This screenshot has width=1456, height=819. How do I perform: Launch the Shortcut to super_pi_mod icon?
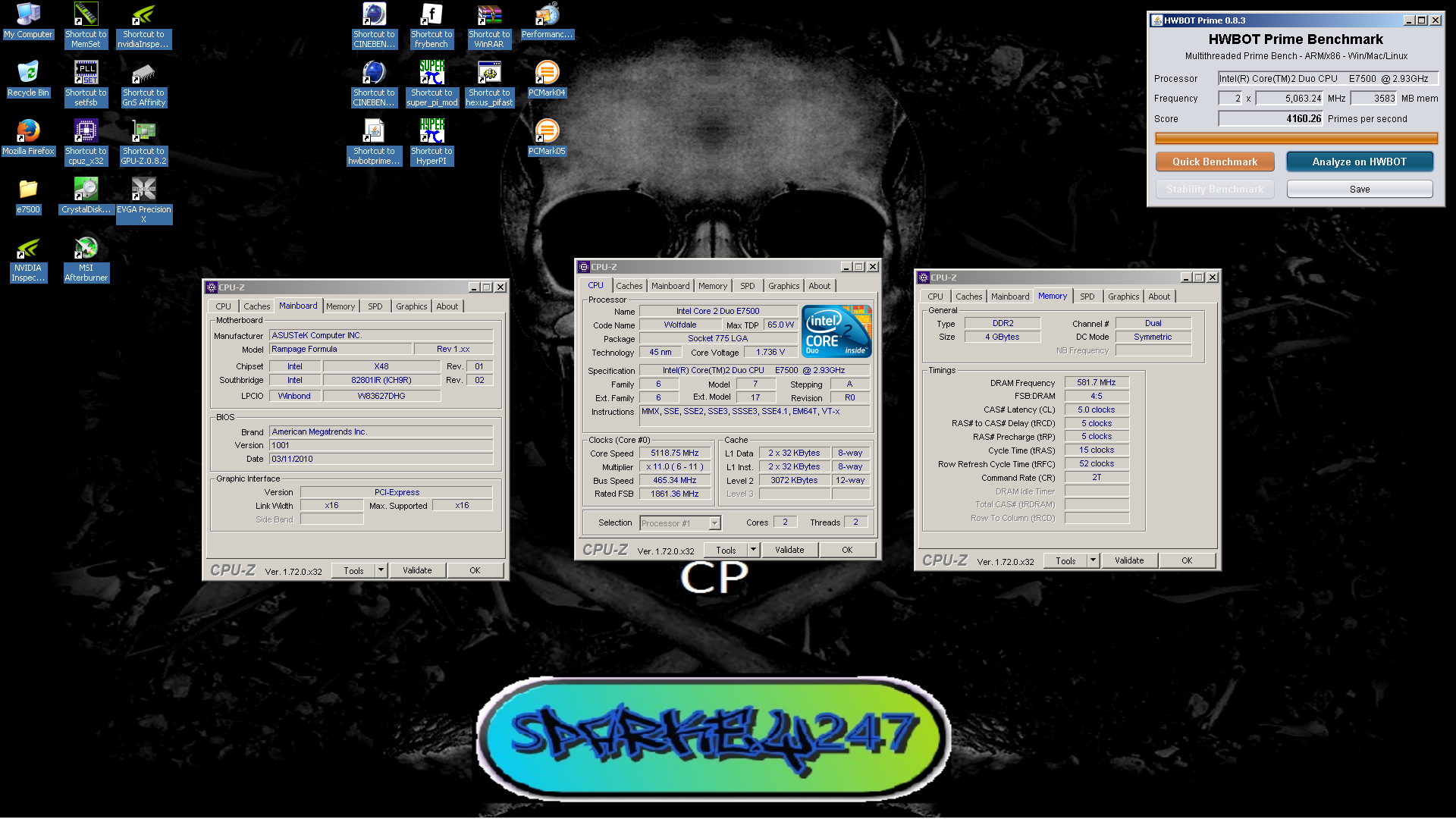(x=431, y=84)
